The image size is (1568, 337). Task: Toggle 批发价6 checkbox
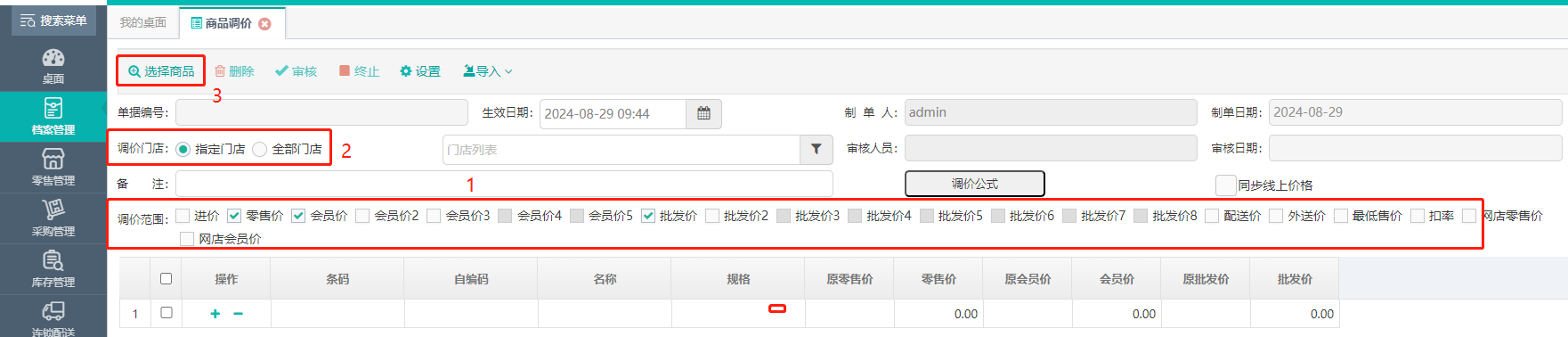pos(998,216)
